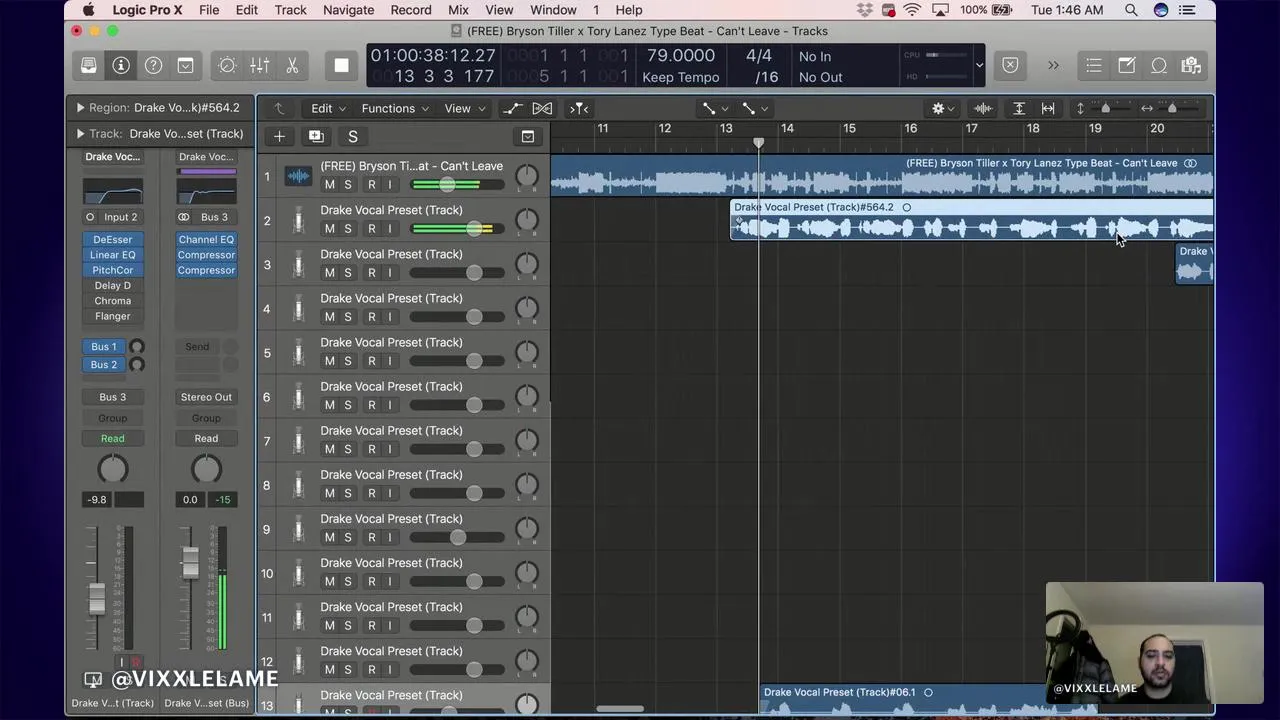Screen dimensions: 1280x720
Task: Open the Window menu
Action: coord(553,10)
